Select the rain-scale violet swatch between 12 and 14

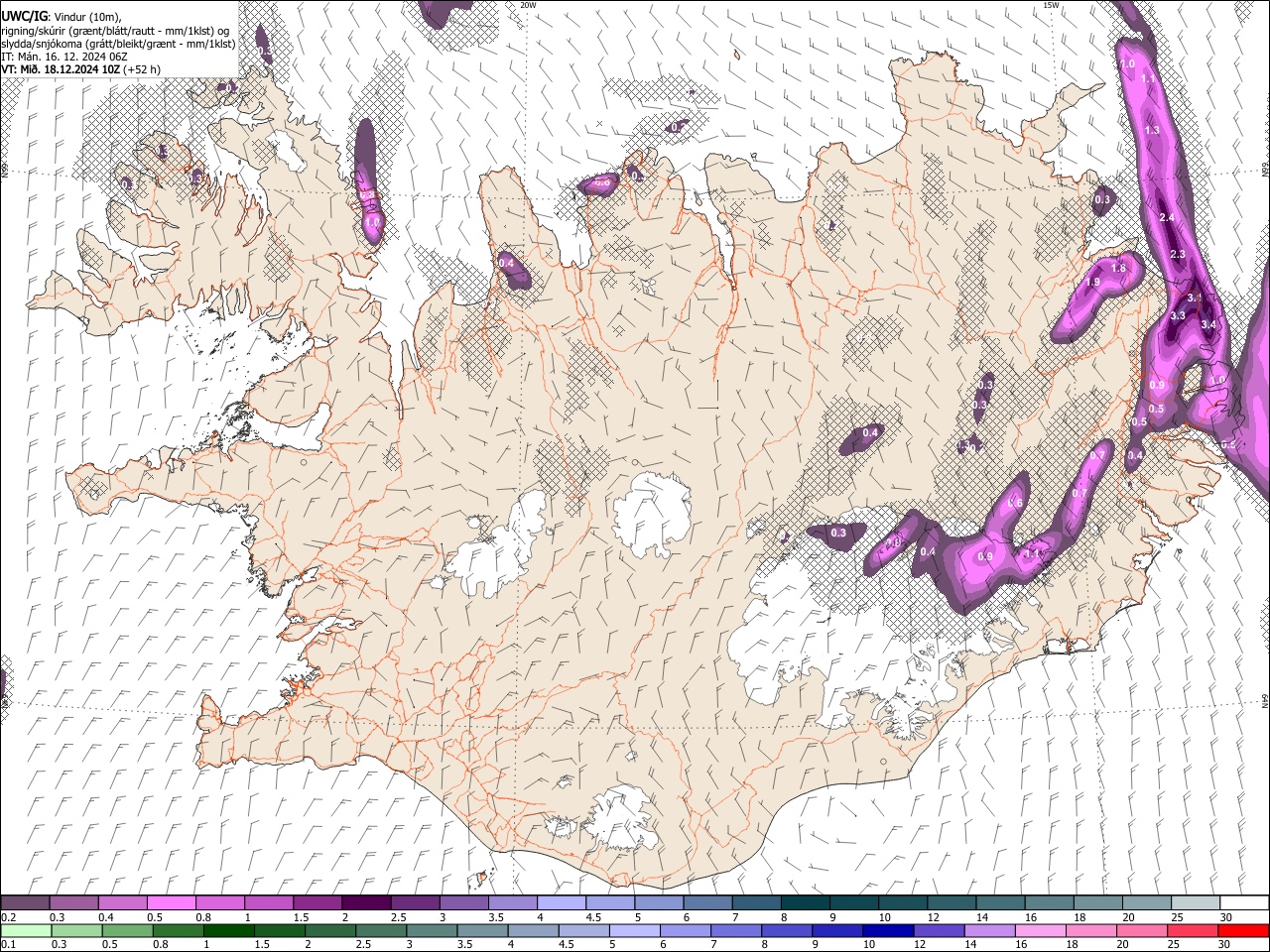(939, 930)
